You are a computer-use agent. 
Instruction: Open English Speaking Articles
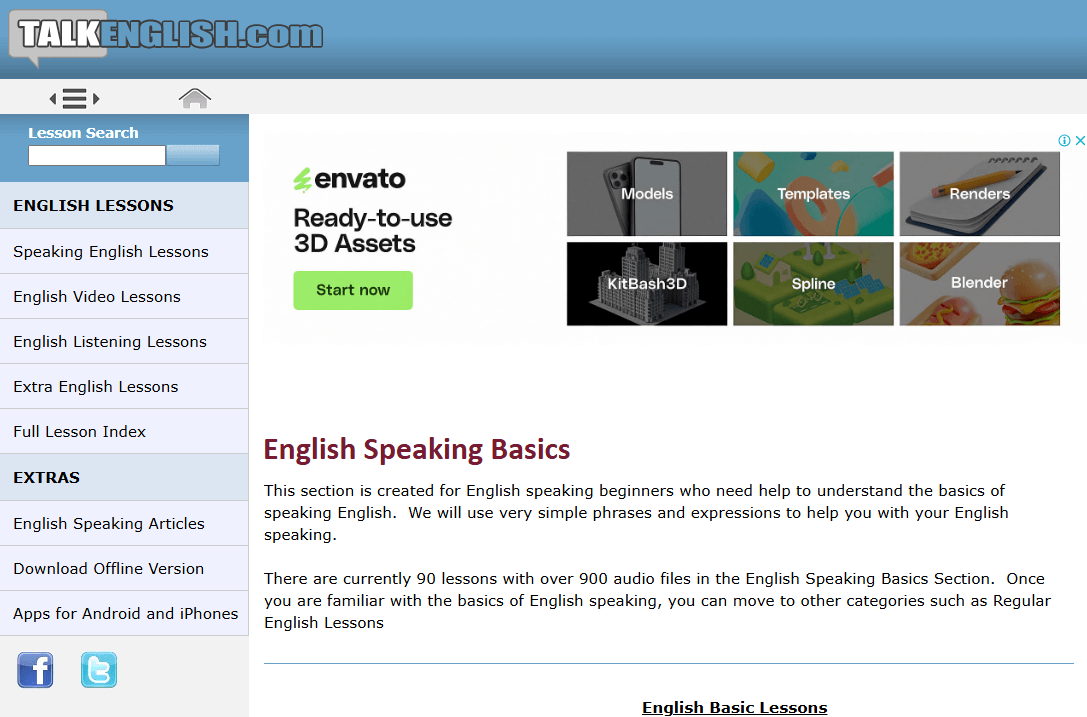[x=124, y=524]
